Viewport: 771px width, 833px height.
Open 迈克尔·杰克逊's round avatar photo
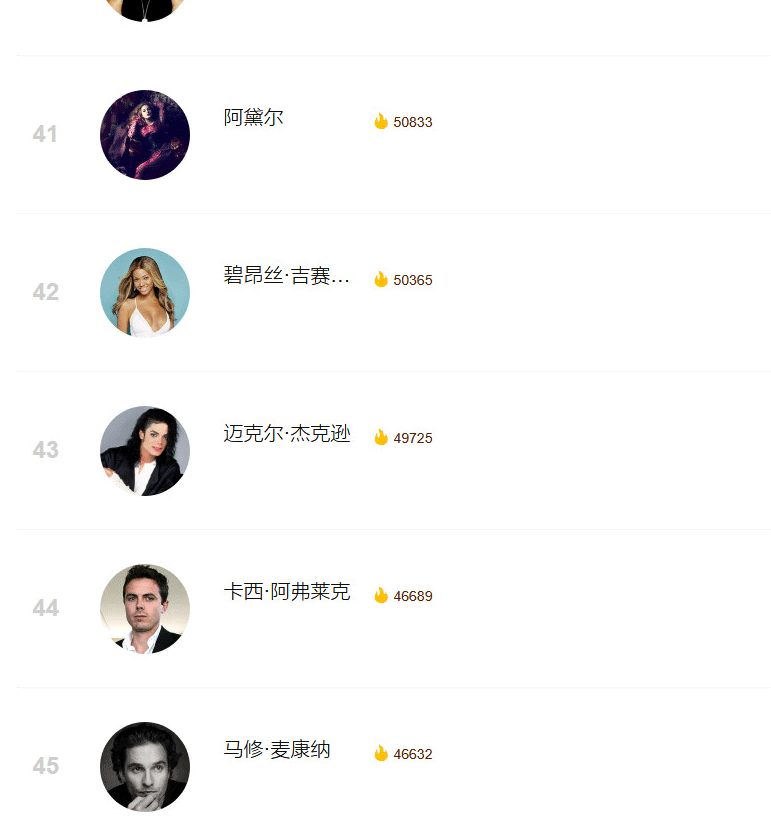[145, 451]
